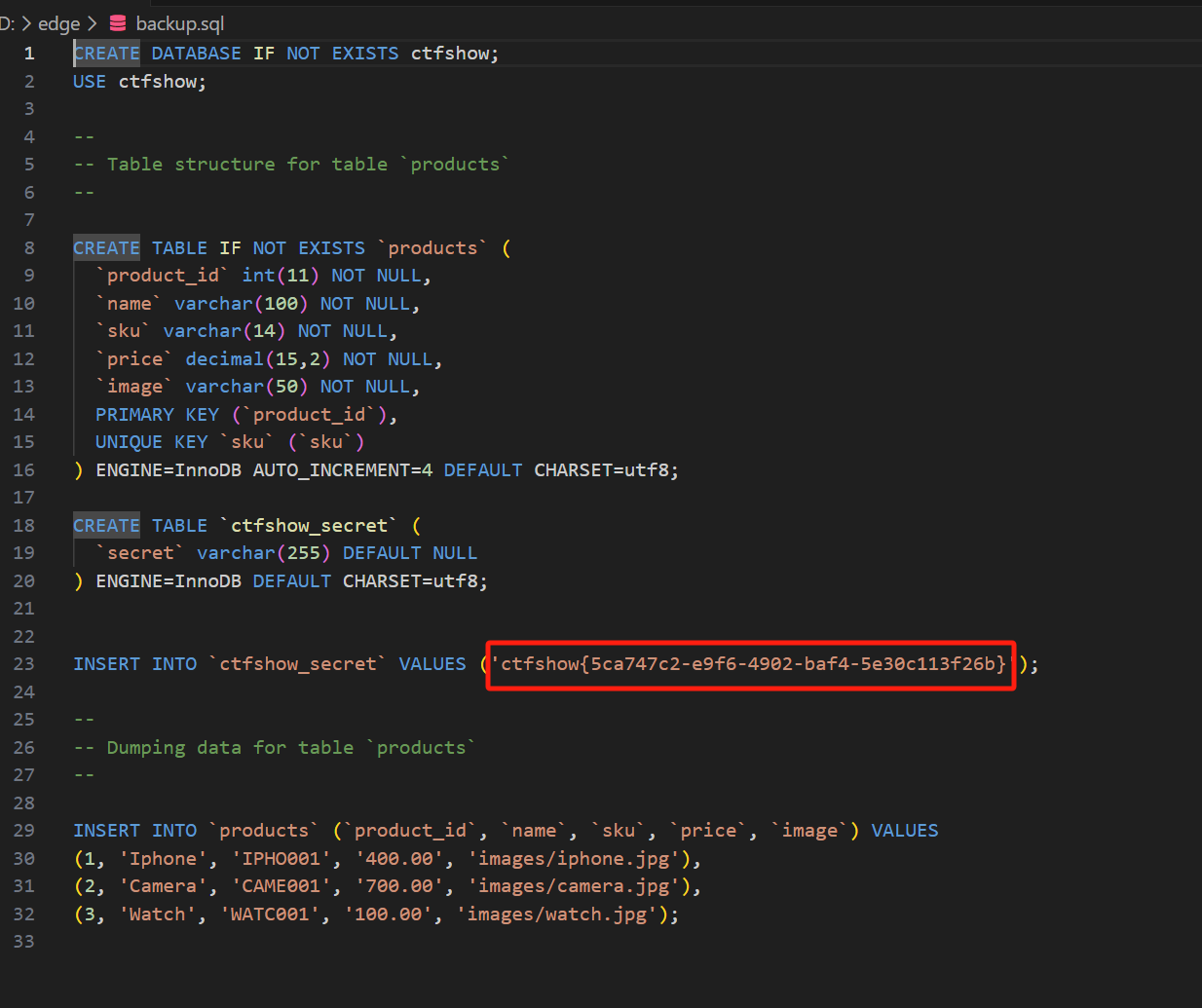Click line number 1 in the gutter
Screen dimensions: 1202x1008
point(29,54)
